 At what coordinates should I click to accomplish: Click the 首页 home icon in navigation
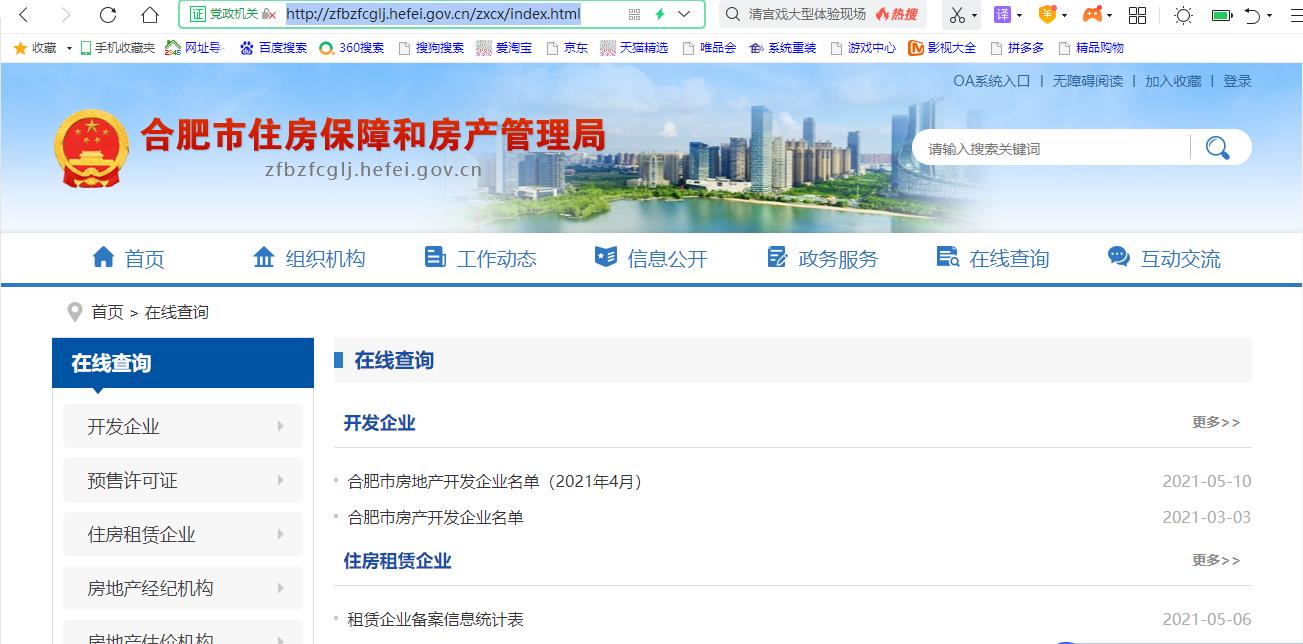coord(104,257)
